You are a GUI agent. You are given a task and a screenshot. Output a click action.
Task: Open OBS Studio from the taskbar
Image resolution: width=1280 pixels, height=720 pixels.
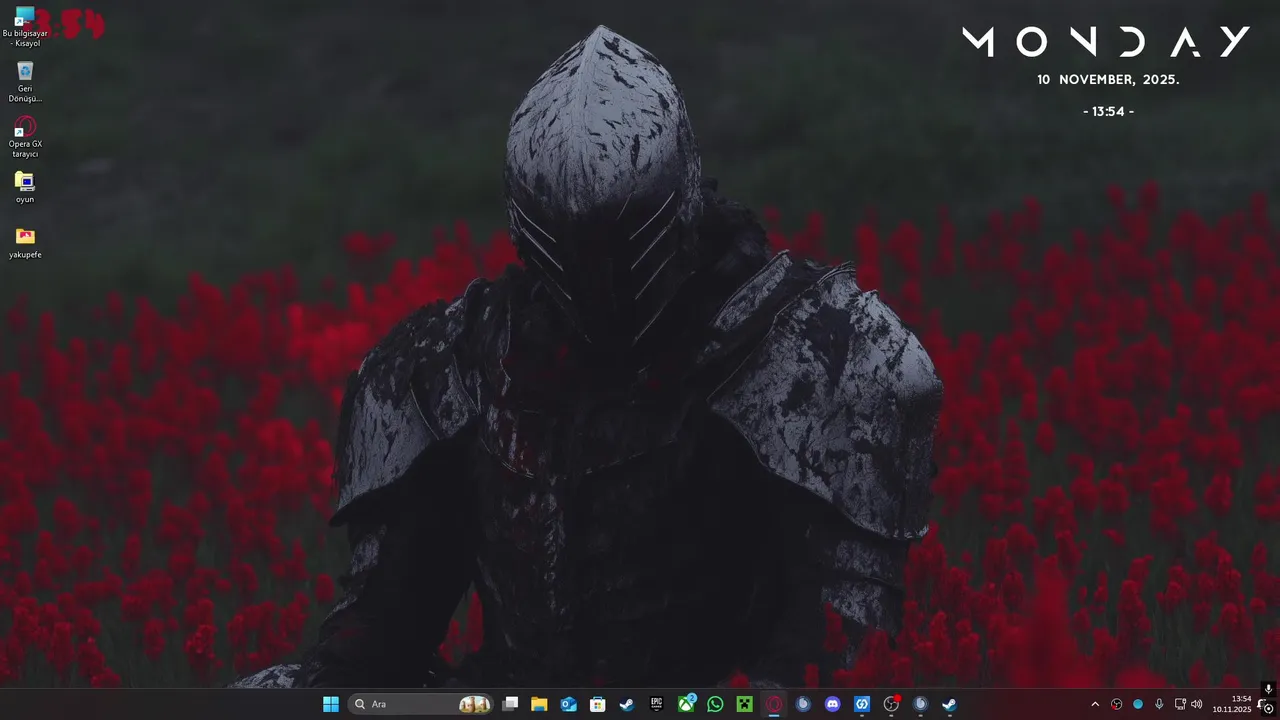(891, 704)
